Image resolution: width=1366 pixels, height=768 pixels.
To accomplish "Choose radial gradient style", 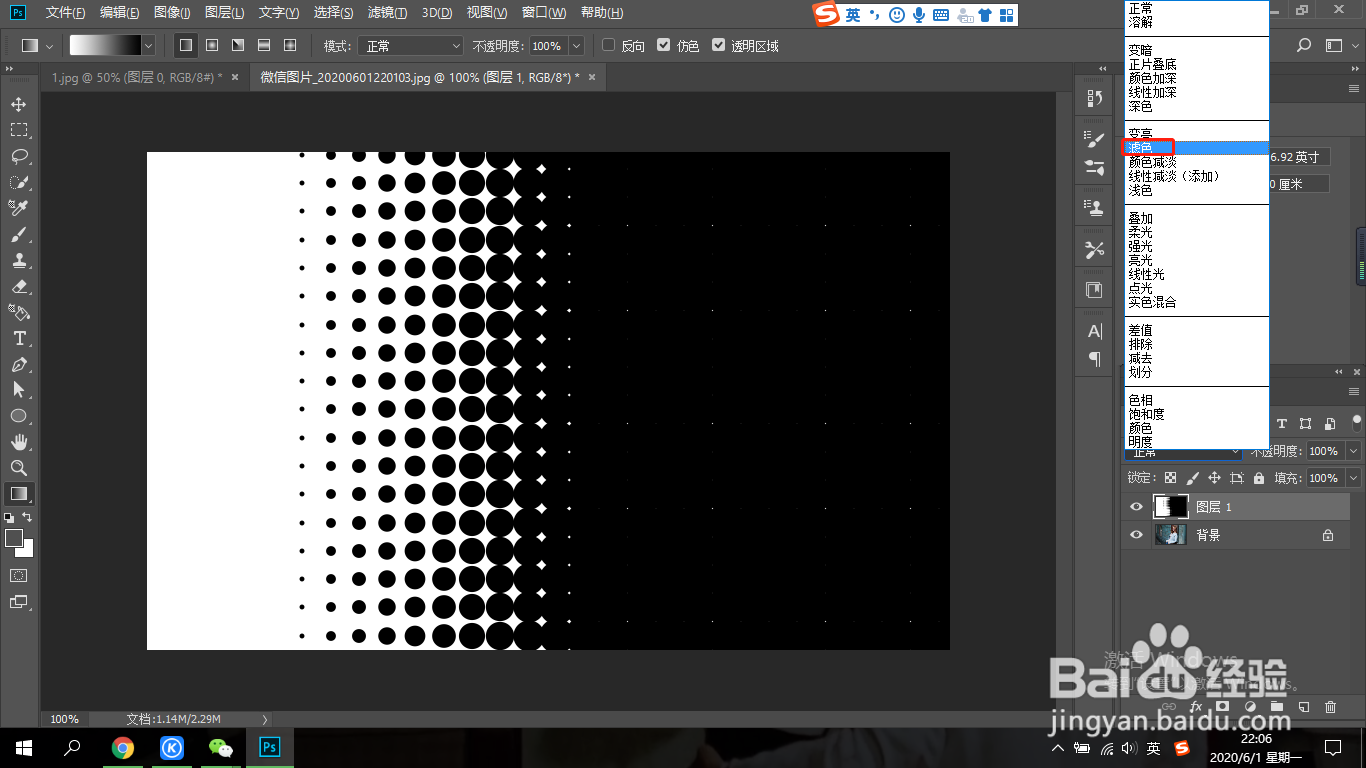I will pos(212,45).
